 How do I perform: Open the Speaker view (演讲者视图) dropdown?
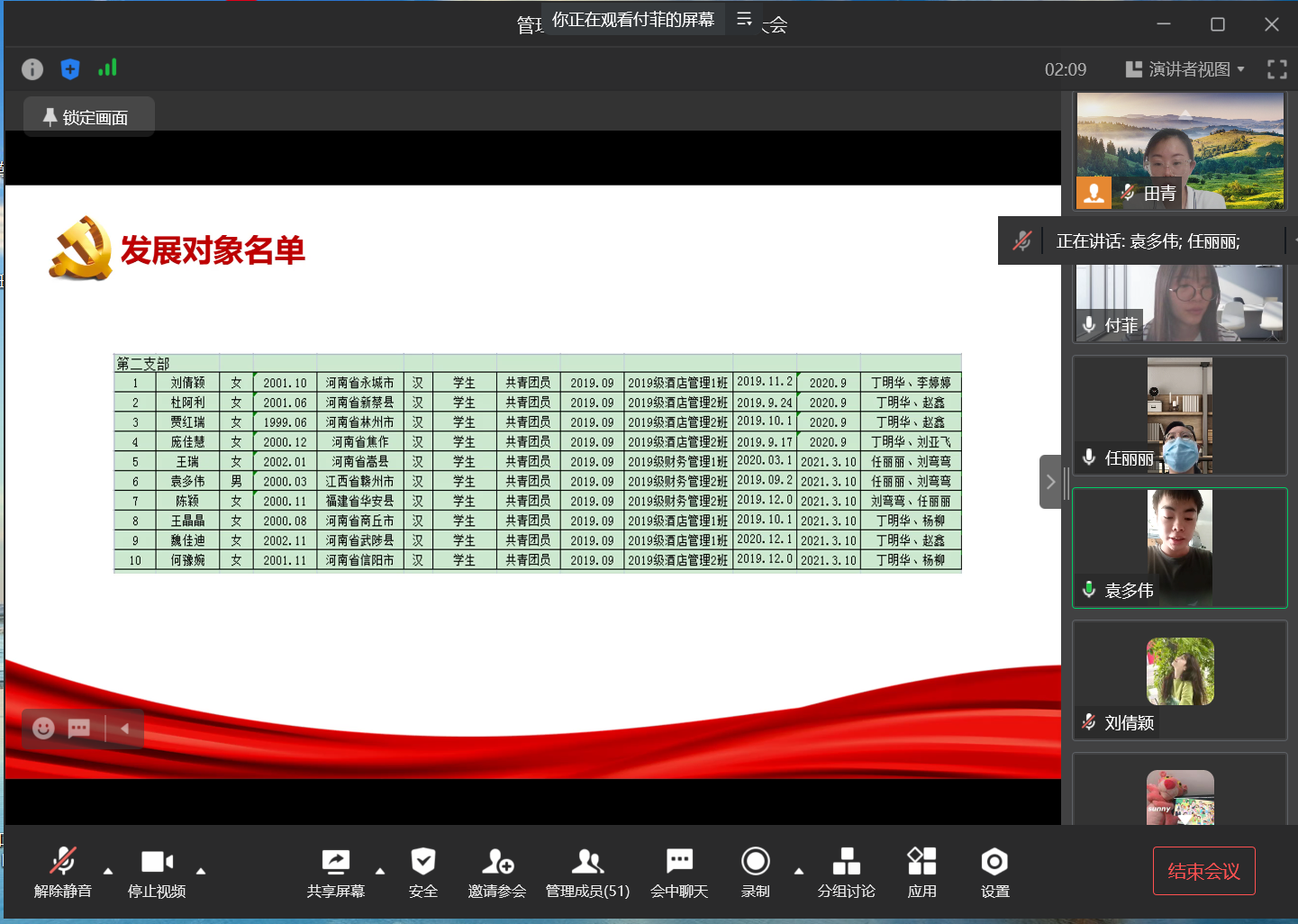click(x=1185, y=69)
